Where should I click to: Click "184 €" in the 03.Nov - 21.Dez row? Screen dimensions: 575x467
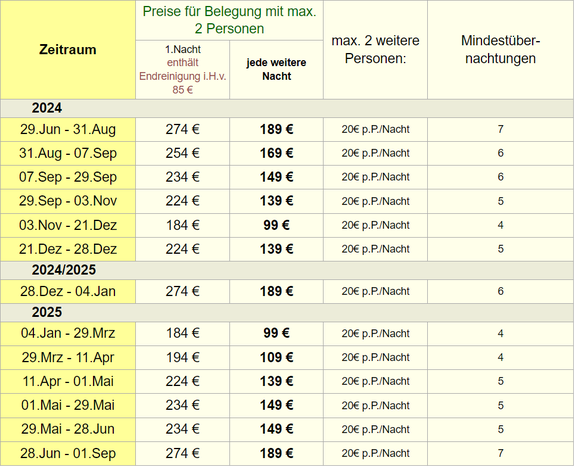pyautogui.click(x=183, y=225)
